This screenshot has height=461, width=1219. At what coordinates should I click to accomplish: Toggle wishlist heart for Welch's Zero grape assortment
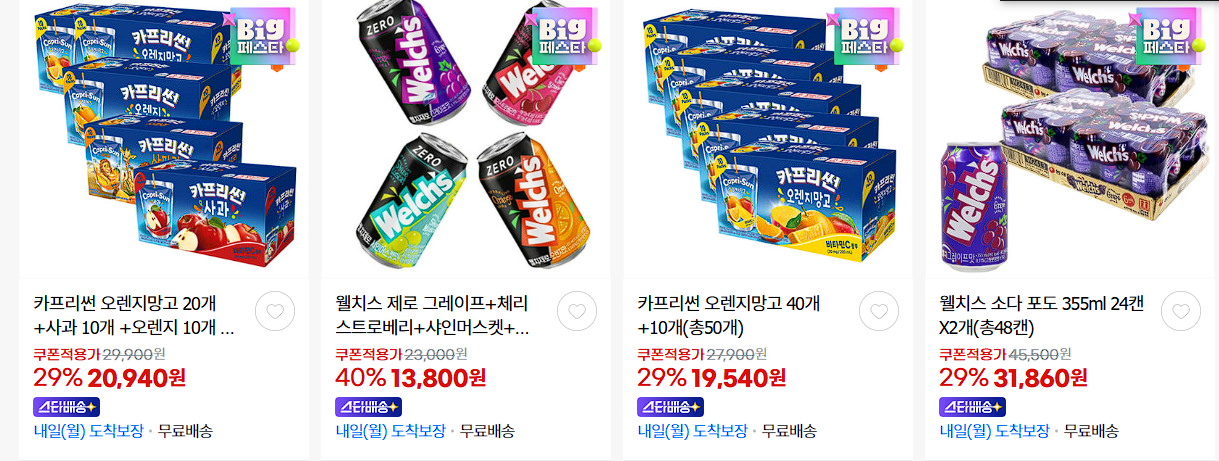coord(577,312)
